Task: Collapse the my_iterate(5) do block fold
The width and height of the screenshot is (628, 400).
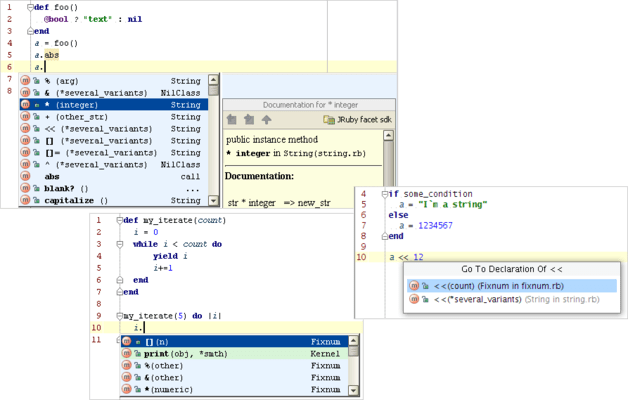Action: tap(119, 316)
